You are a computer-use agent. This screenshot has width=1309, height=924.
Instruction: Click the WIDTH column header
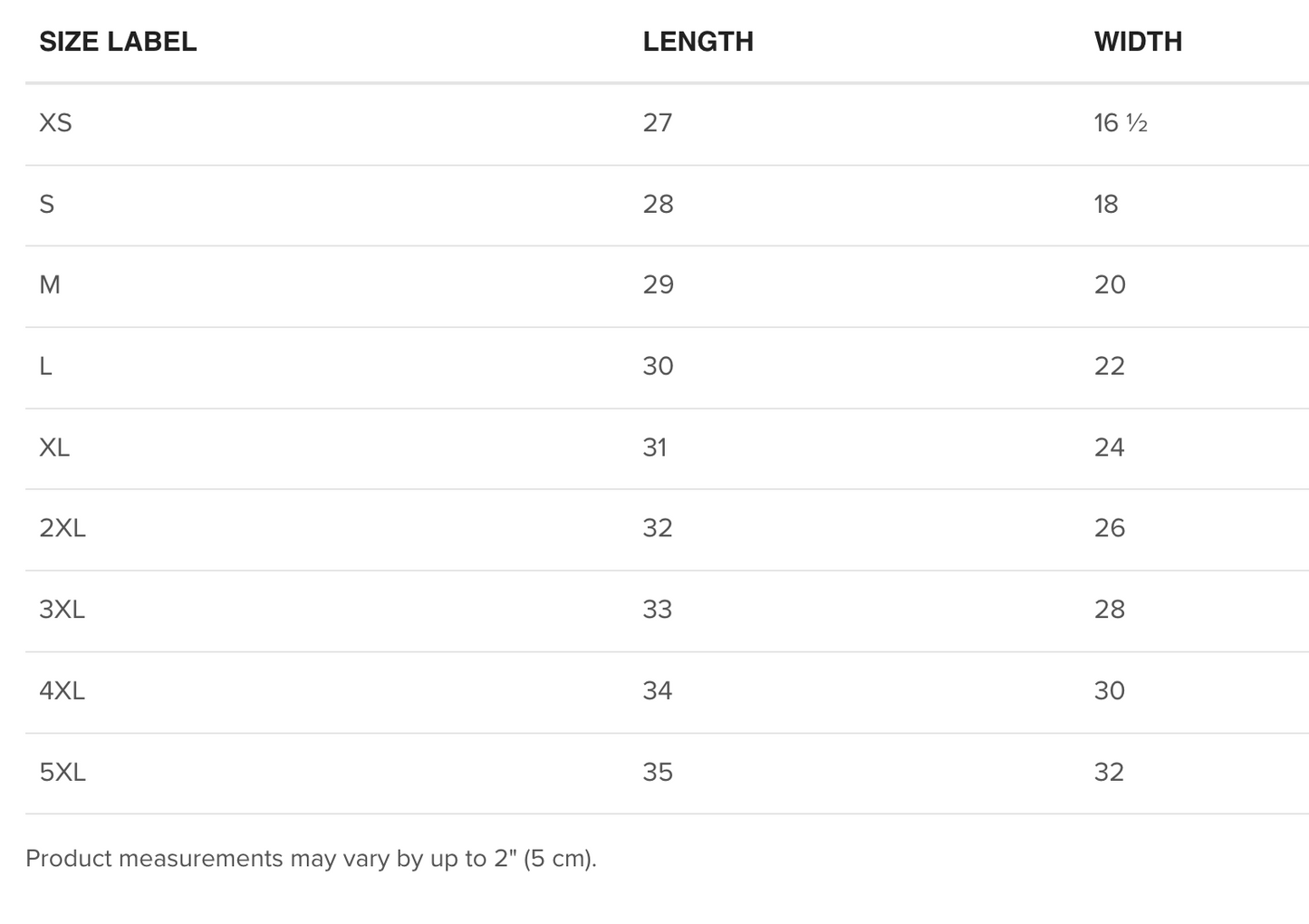click(1138, 42)
